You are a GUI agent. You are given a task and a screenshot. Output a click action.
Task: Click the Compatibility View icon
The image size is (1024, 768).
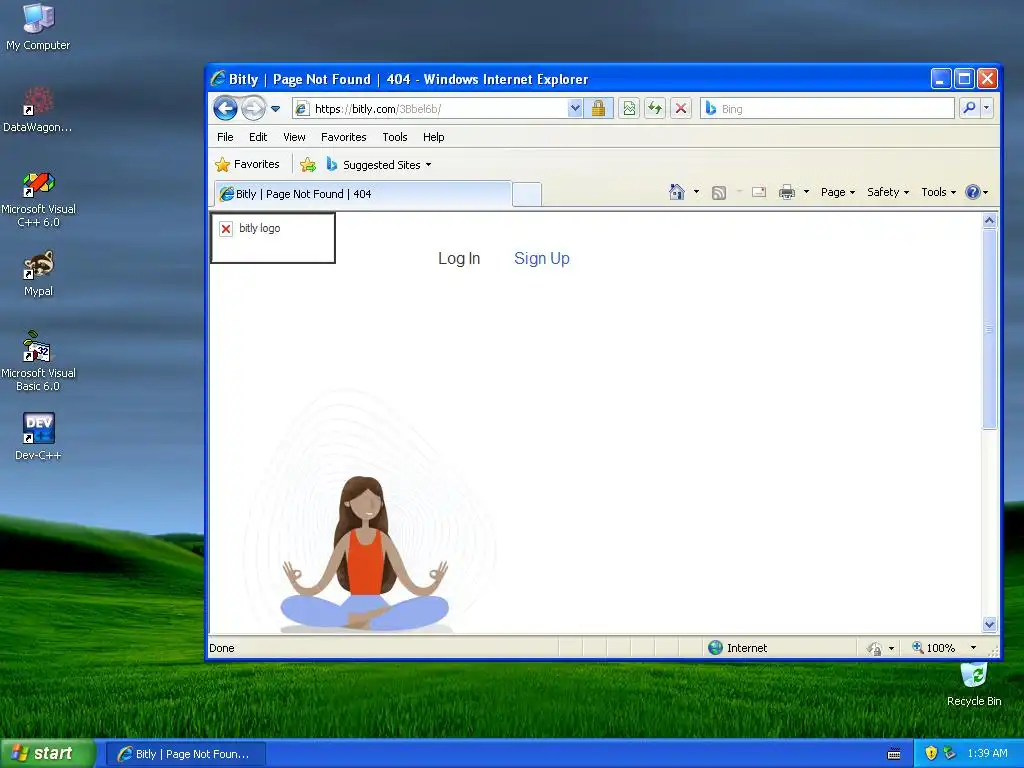629,108
